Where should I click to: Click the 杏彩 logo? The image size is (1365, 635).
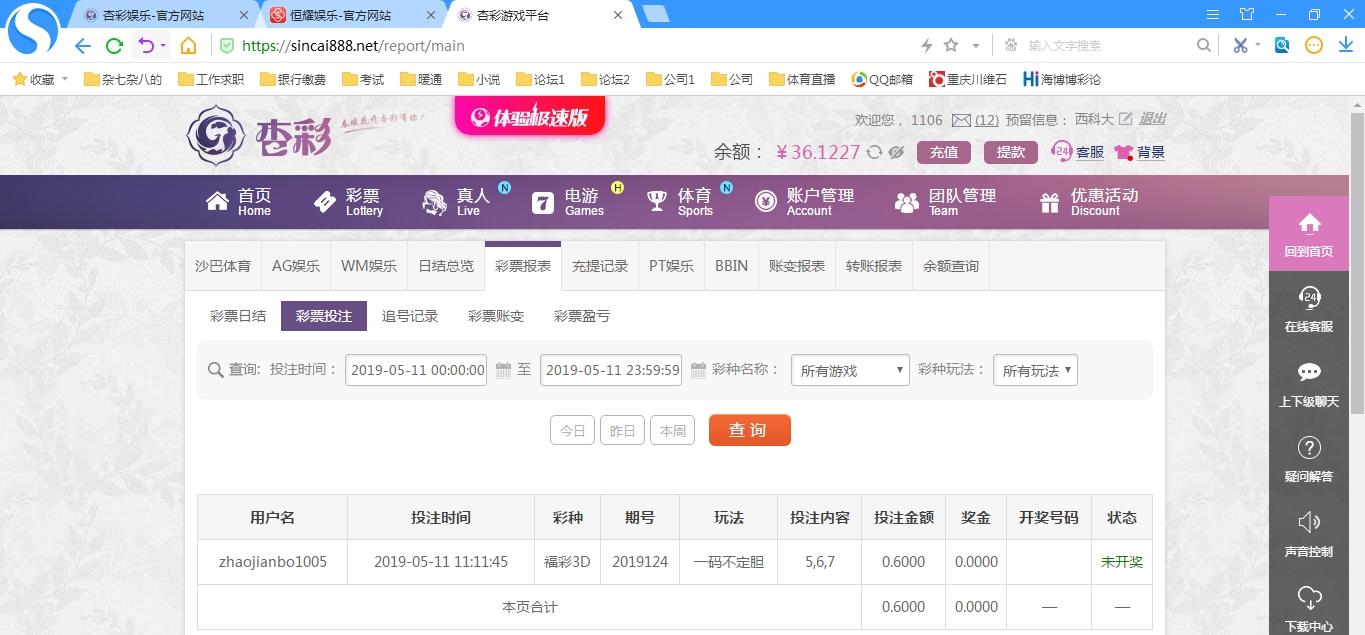pos(258,135)
